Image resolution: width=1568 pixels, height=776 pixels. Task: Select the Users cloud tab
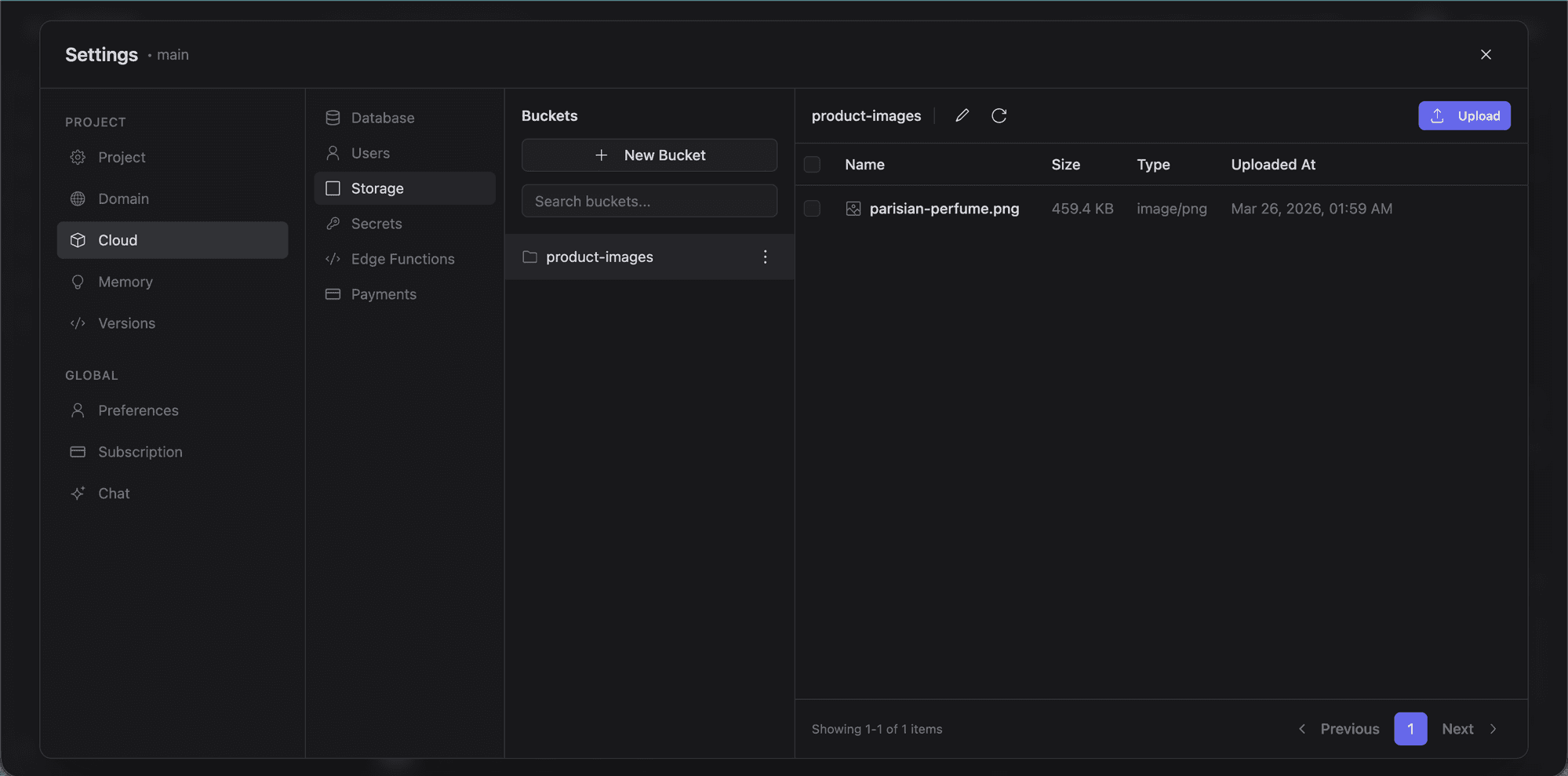[x=405, y=153]
